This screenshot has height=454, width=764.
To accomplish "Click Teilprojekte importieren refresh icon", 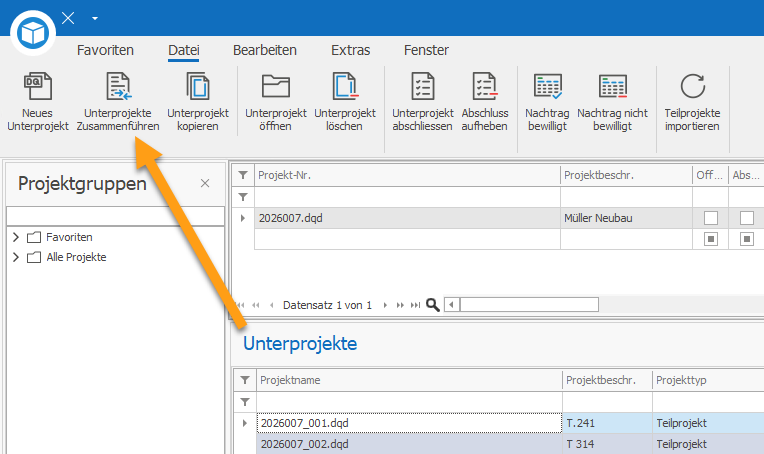I will click(x=692, y=86).
